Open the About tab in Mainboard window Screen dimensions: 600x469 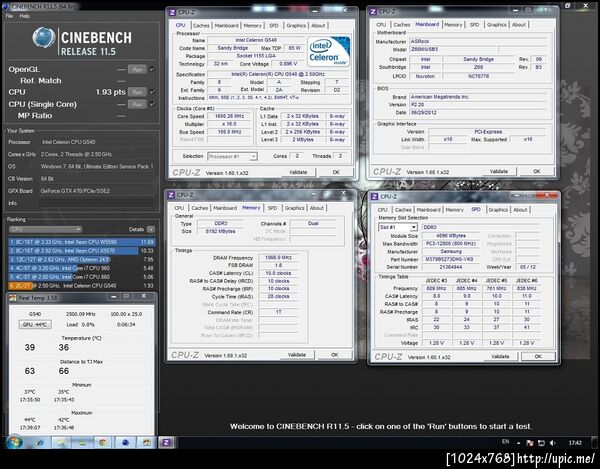[x=519, y=25]
